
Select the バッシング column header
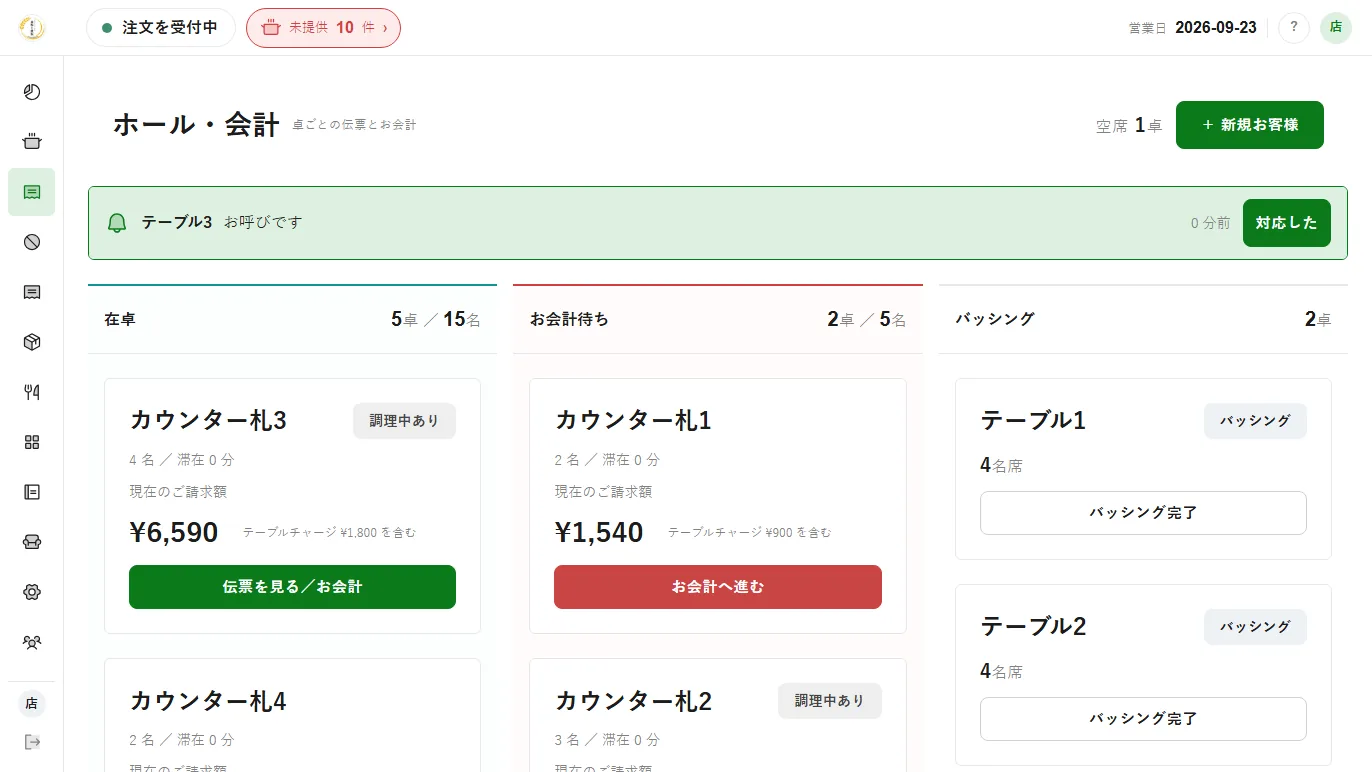pyautogui.click(x=1143, y=320)
